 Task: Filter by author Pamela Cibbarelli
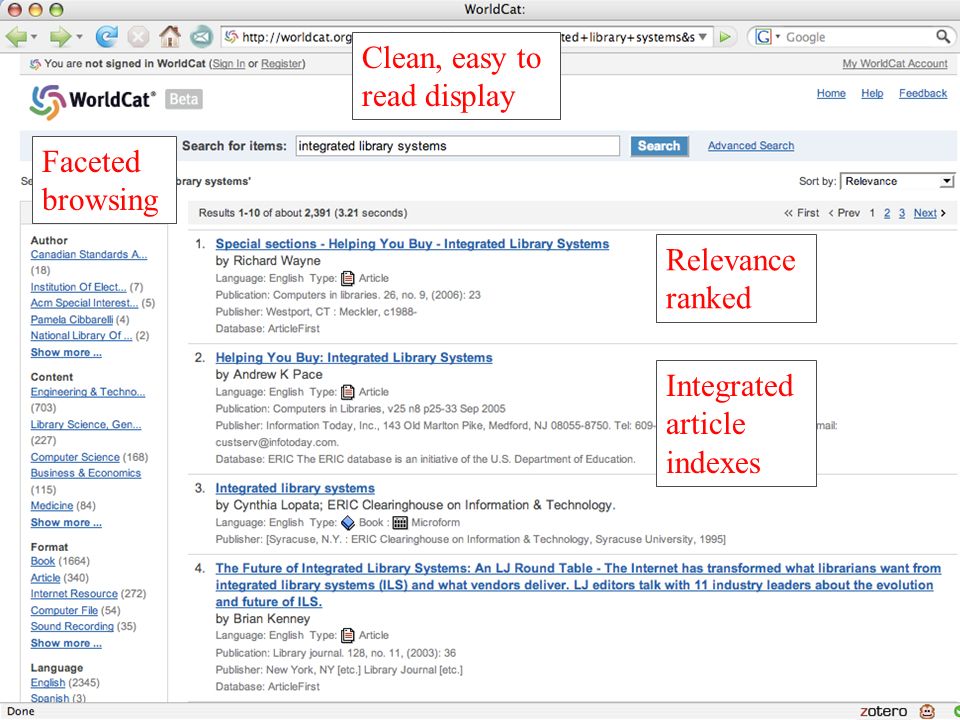tap(72, 320)
